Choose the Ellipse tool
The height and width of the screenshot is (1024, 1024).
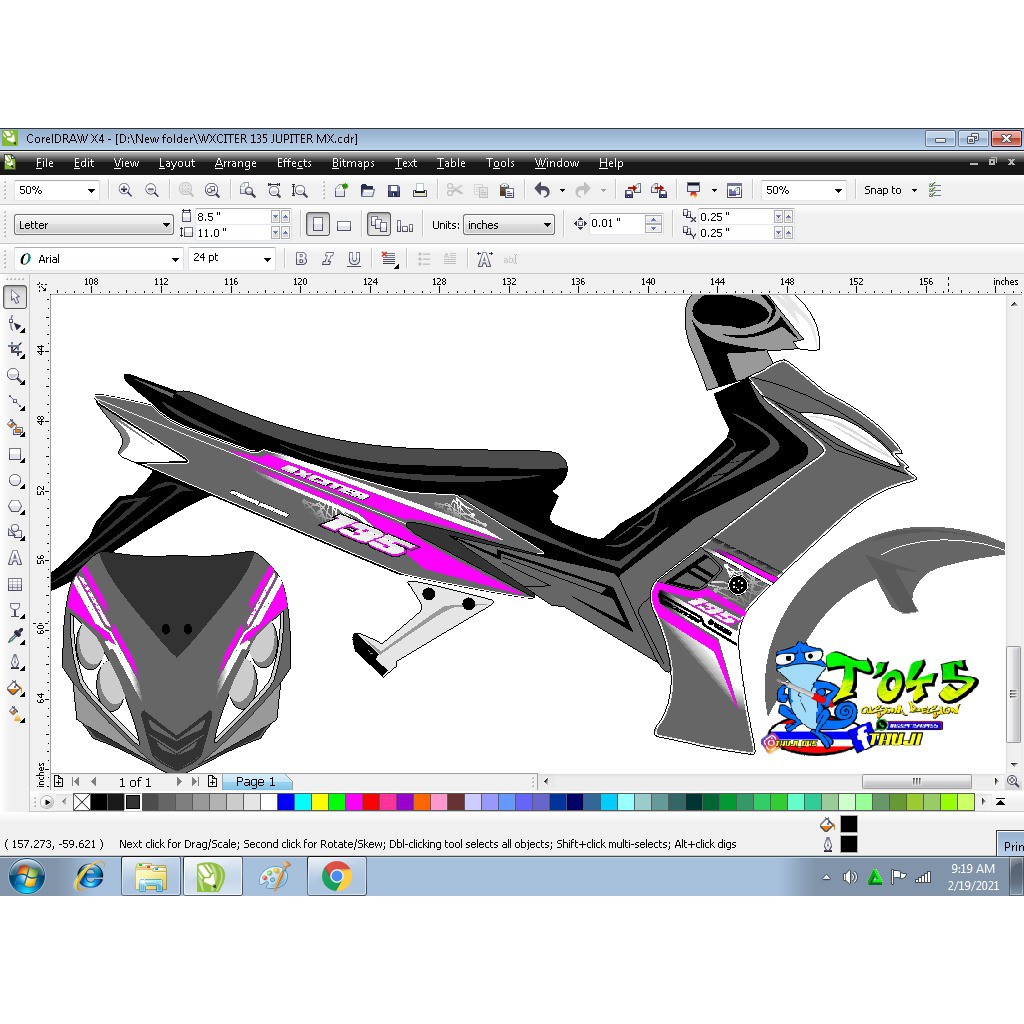pos(16,481)
